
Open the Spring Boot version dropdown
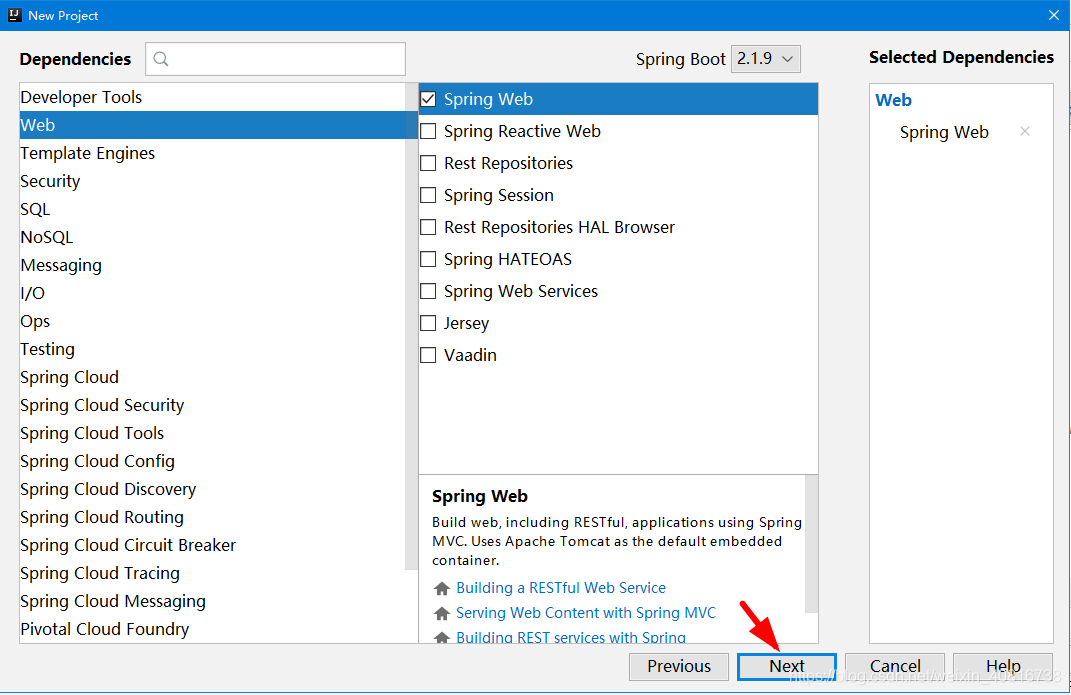point(766,59)
